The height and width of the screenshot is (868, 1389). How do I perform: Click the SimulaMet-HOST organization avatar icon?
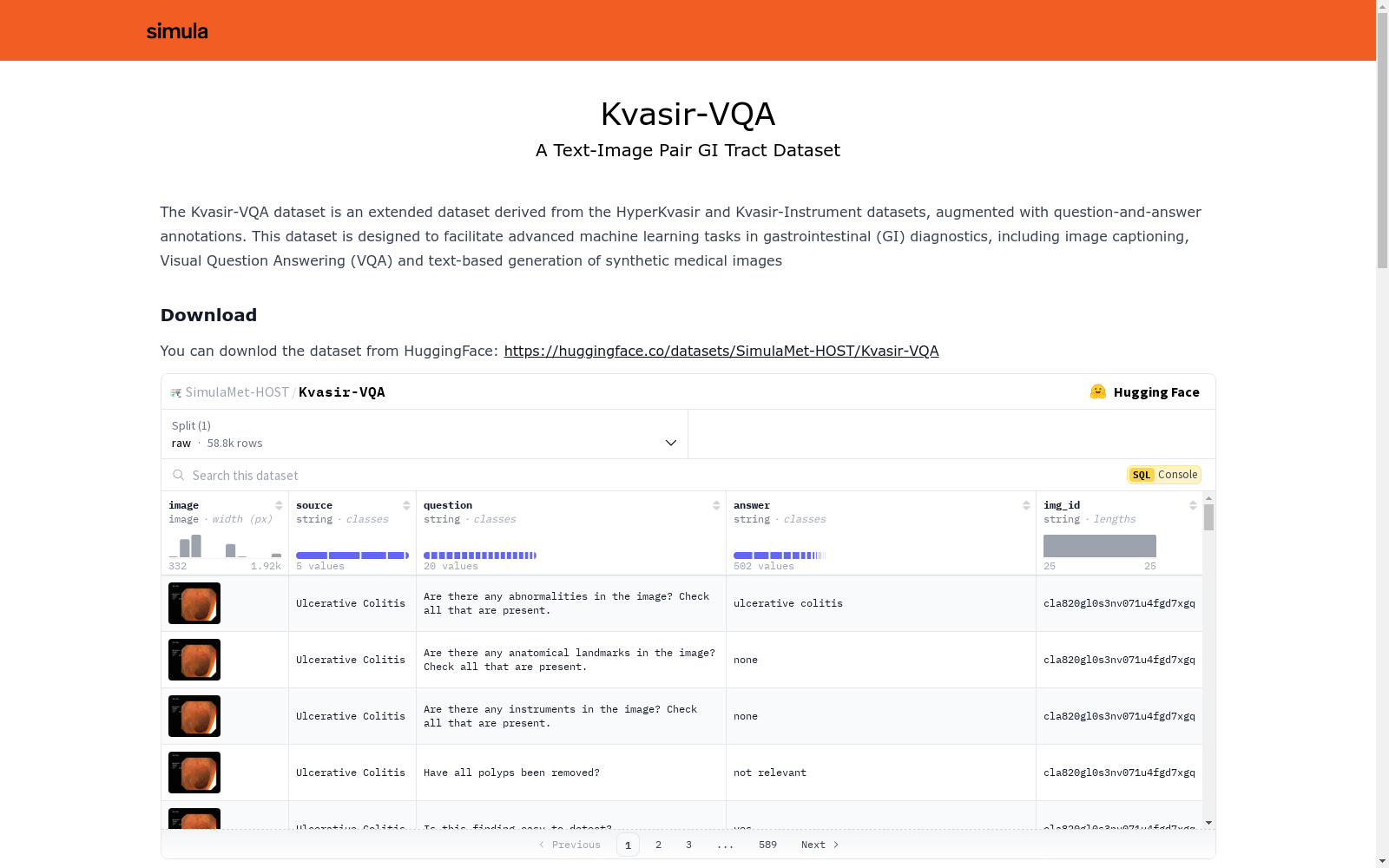pos(176,392)
